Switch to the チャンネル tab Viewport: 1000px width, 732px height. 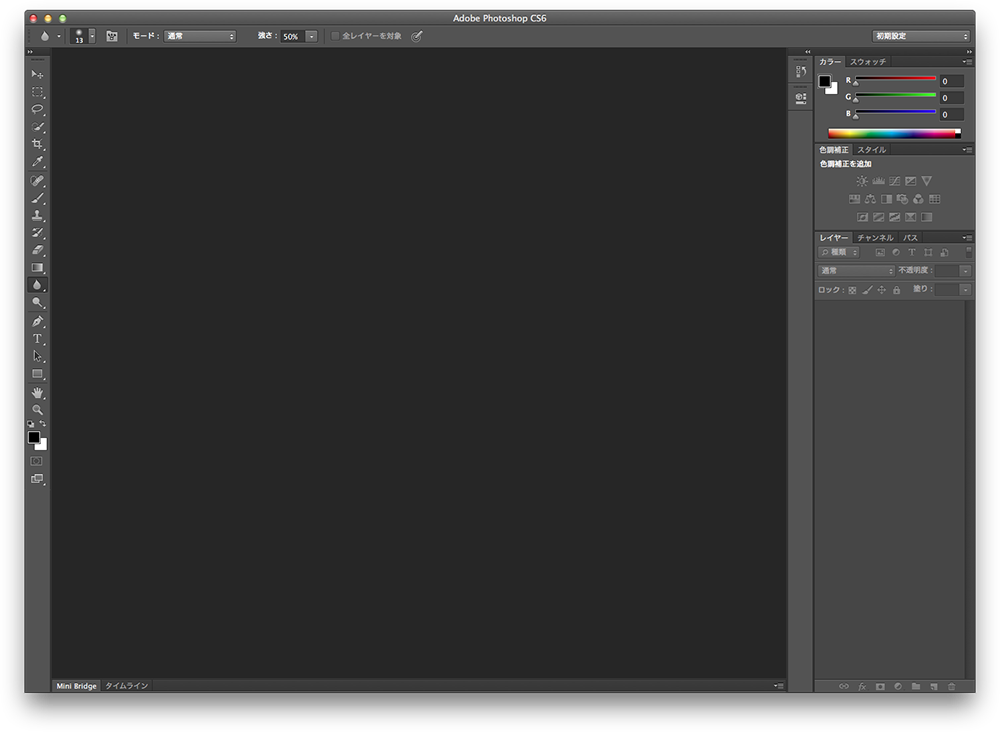[875, 238]
